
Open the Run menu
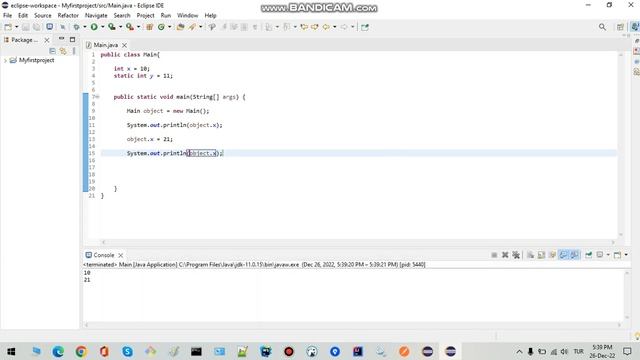pyautogui.click(x=166, y=16)
